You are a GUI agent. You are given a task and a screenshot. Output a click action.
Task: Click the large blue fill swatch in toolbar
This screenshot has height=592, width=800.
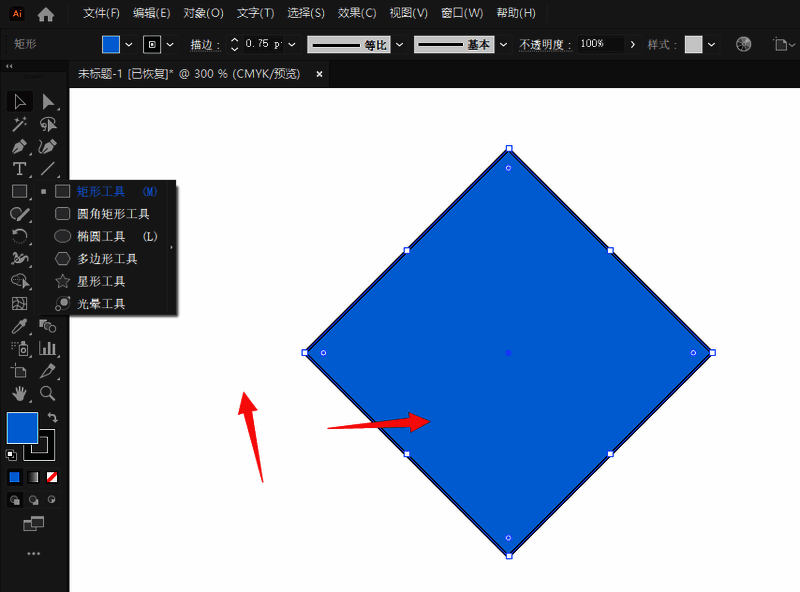(x=22, y=427)
